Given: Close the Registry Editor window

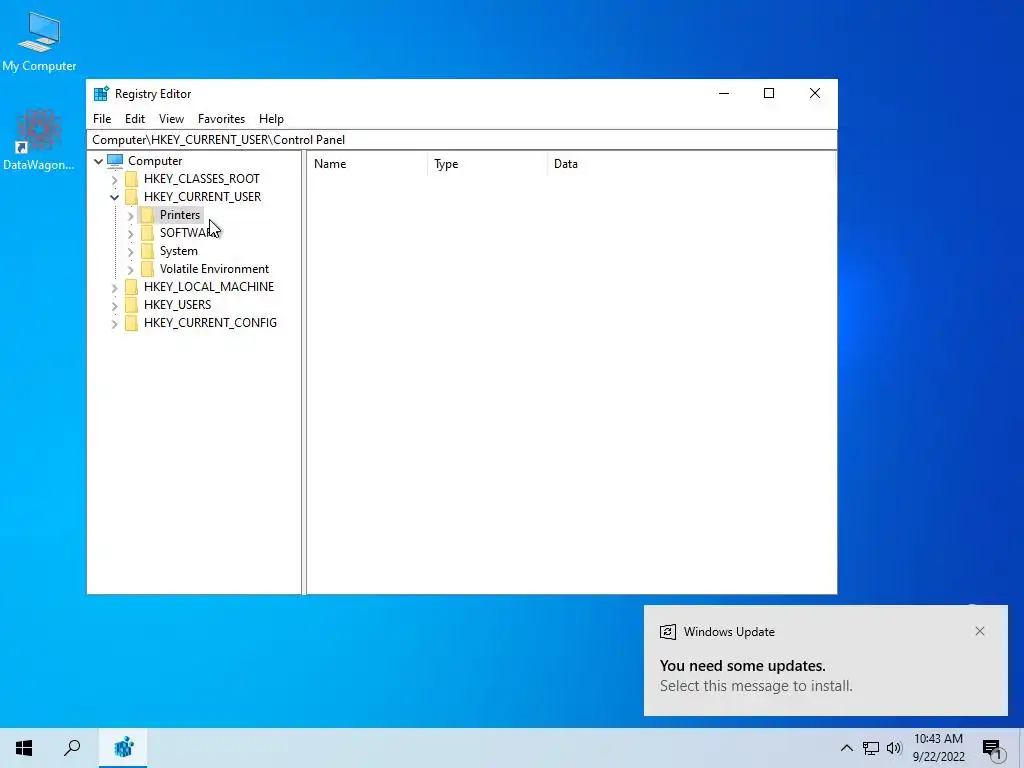Looking at the screenshot, I should [x=814, y=93].
